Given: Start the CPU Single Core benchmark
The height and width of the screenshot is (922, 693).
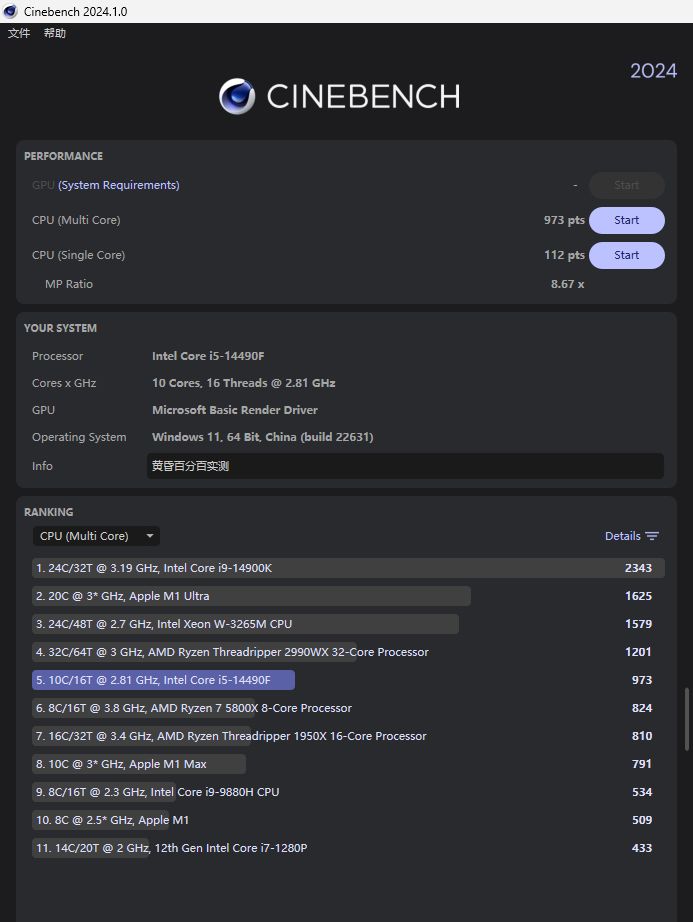Looking at the screenshot, I should click(x=626, y=255).
